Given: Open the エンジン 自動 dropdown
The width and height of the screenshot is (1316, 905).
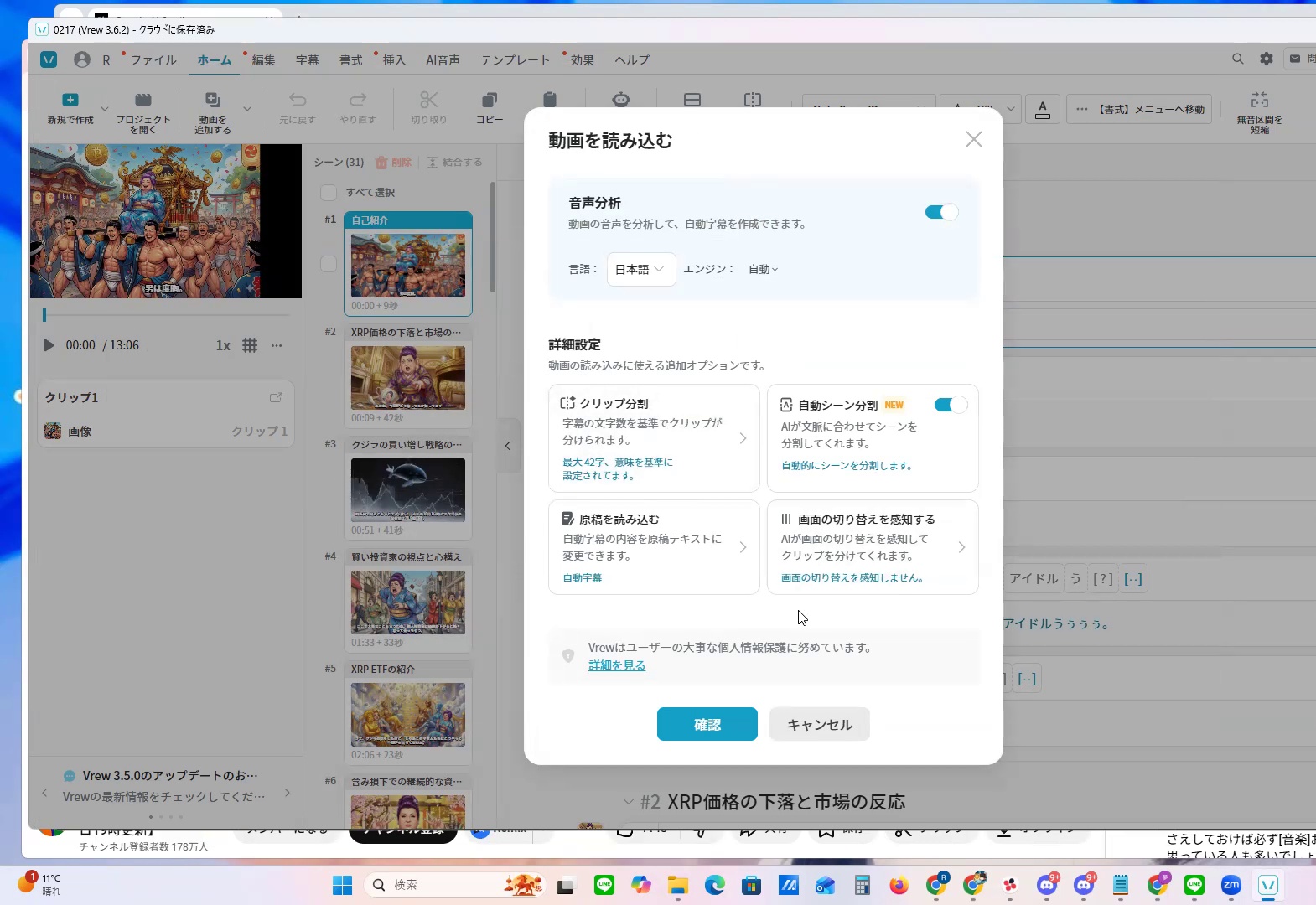Looking at the screenshot, I should pyautogui.click(x=763, y=269).
